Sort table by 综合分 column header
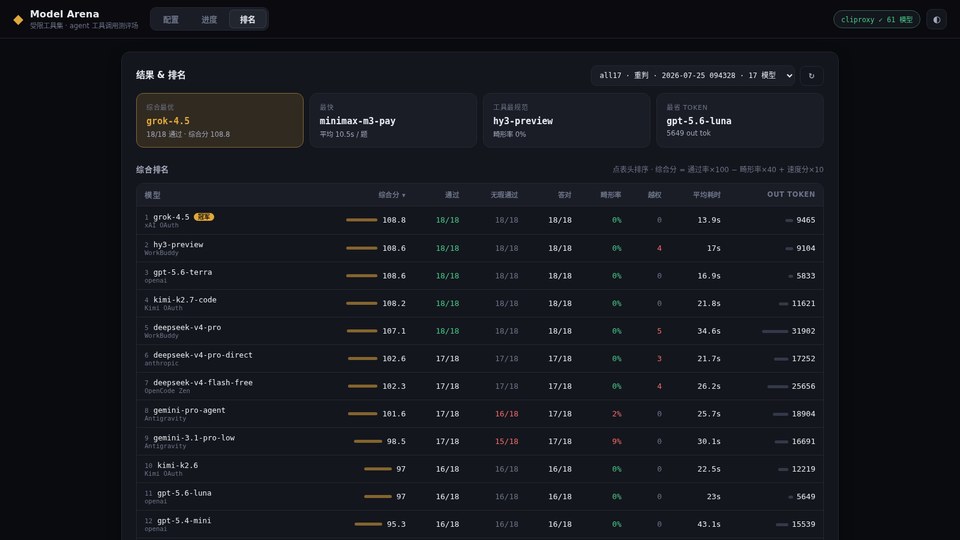 (392, 195)
